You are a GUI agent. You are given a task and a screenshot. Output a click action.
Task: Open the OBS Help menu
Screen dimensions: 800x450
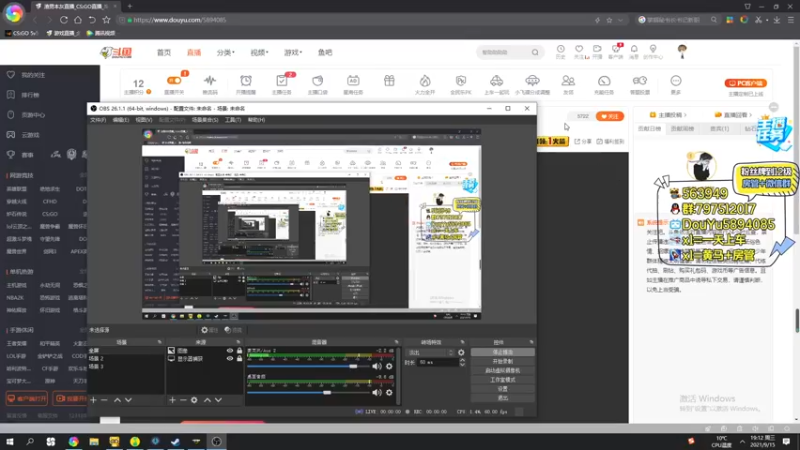click(x=256, y=120)
